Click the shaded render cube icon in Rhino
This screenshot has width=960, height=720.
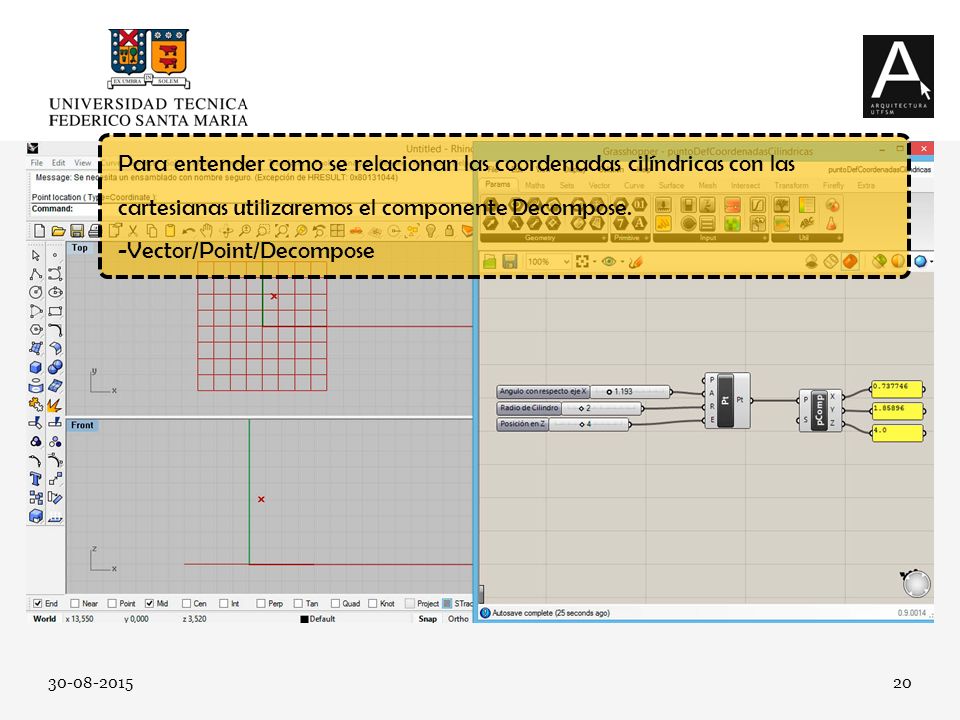click(36, 516)
